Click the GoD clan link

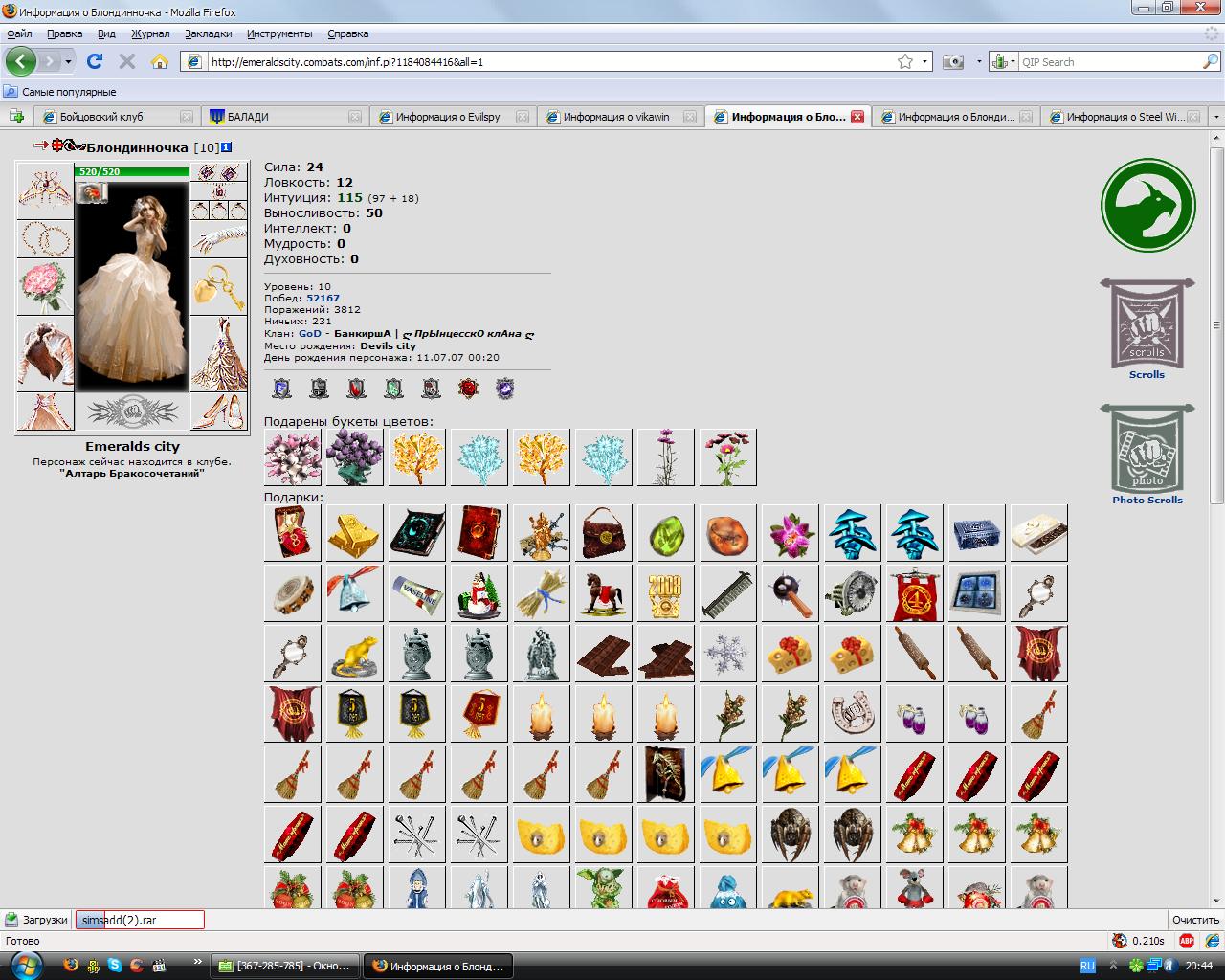pos(309,334)
